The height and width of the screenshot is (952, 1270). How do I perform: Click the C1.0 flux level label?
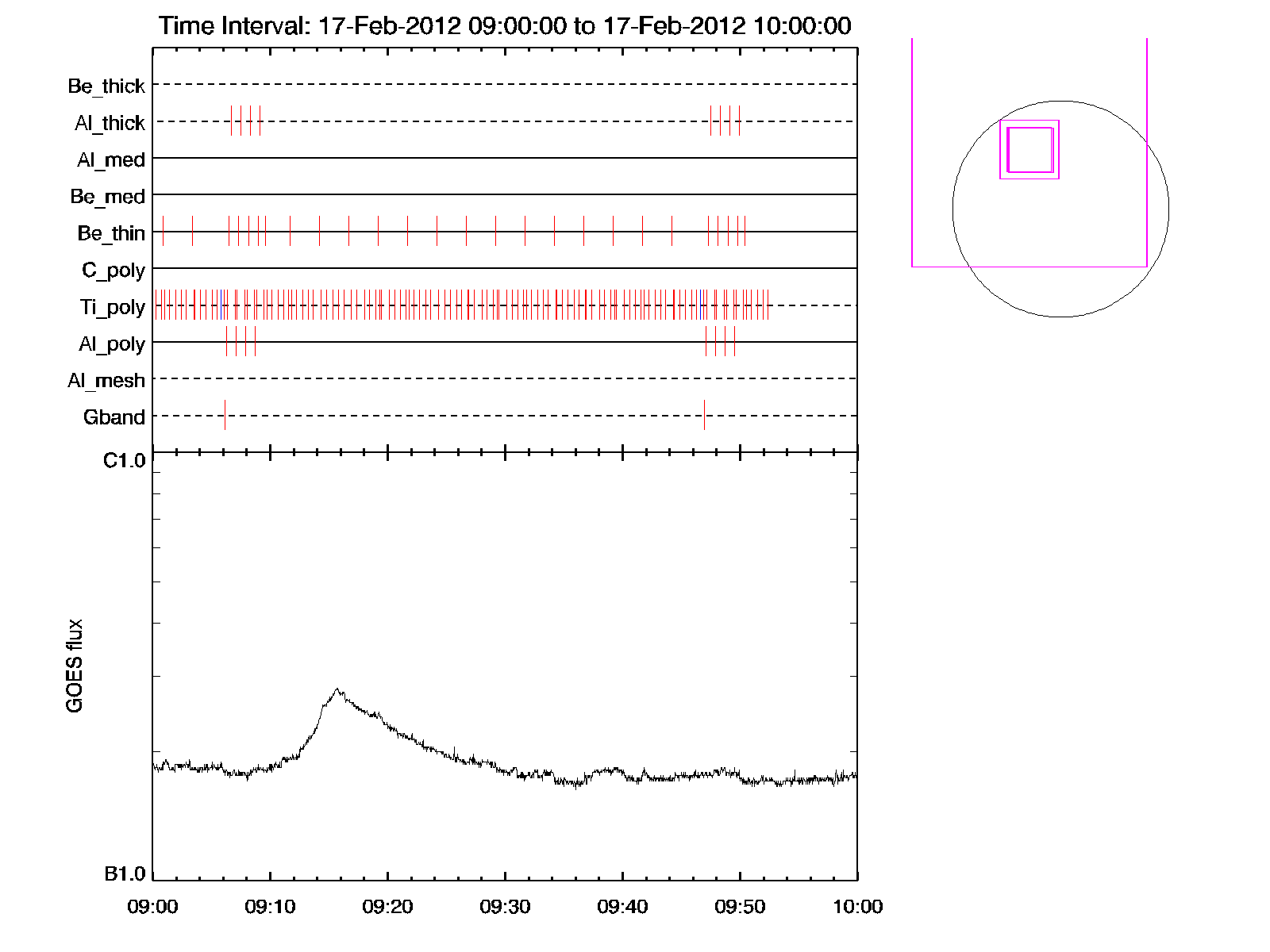coord(125,461)
